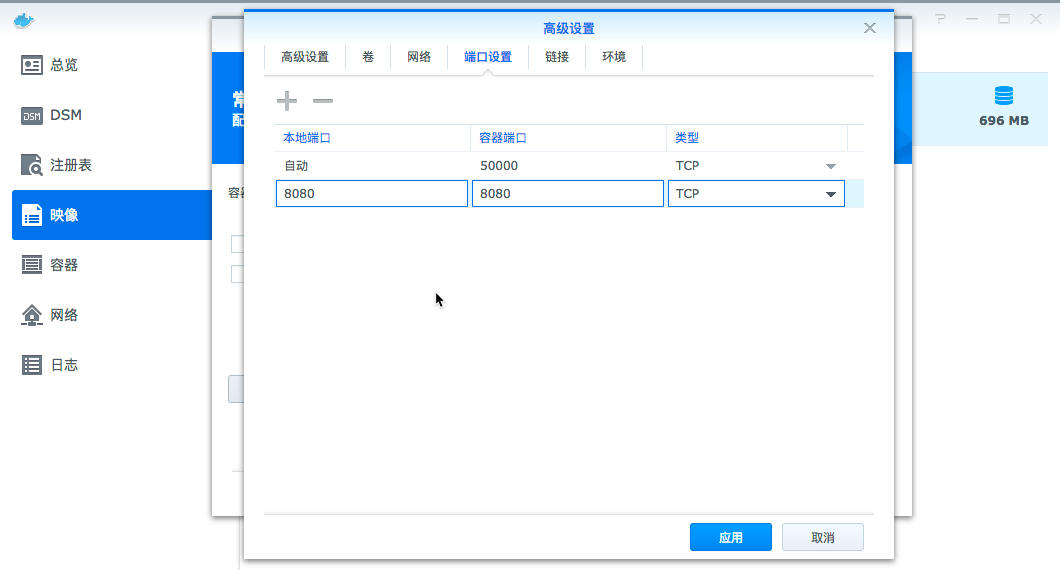
Task: Click the 取消 cancel button
Action: (x=822, y=537)
